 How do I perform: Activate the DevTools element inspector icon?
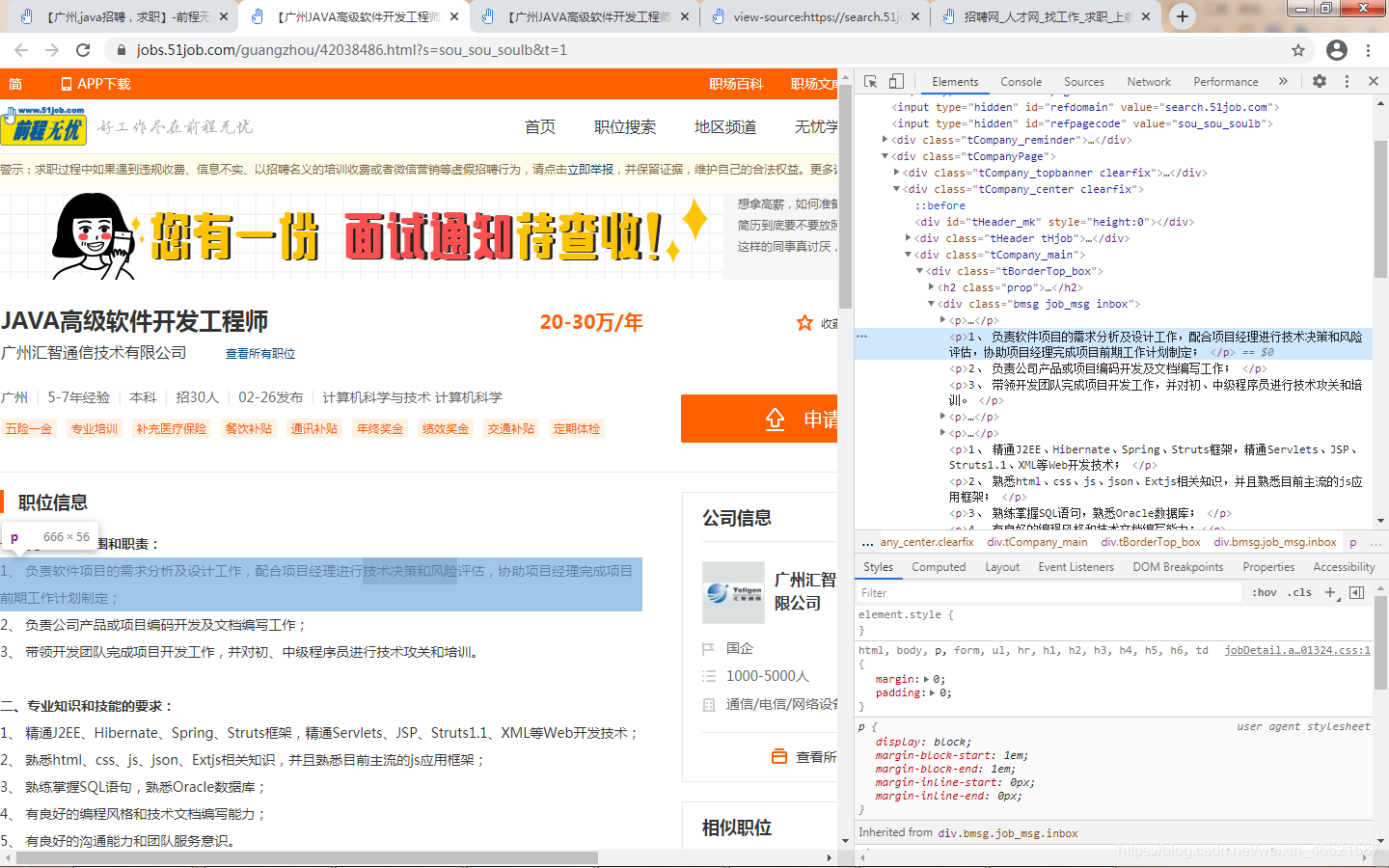870,82
